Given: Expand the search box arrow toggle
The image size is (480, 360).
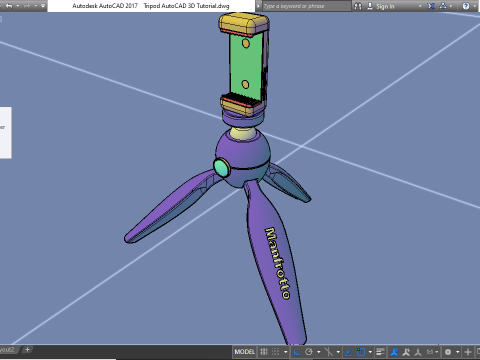Looking at the screenshot, I should [258, 6].
